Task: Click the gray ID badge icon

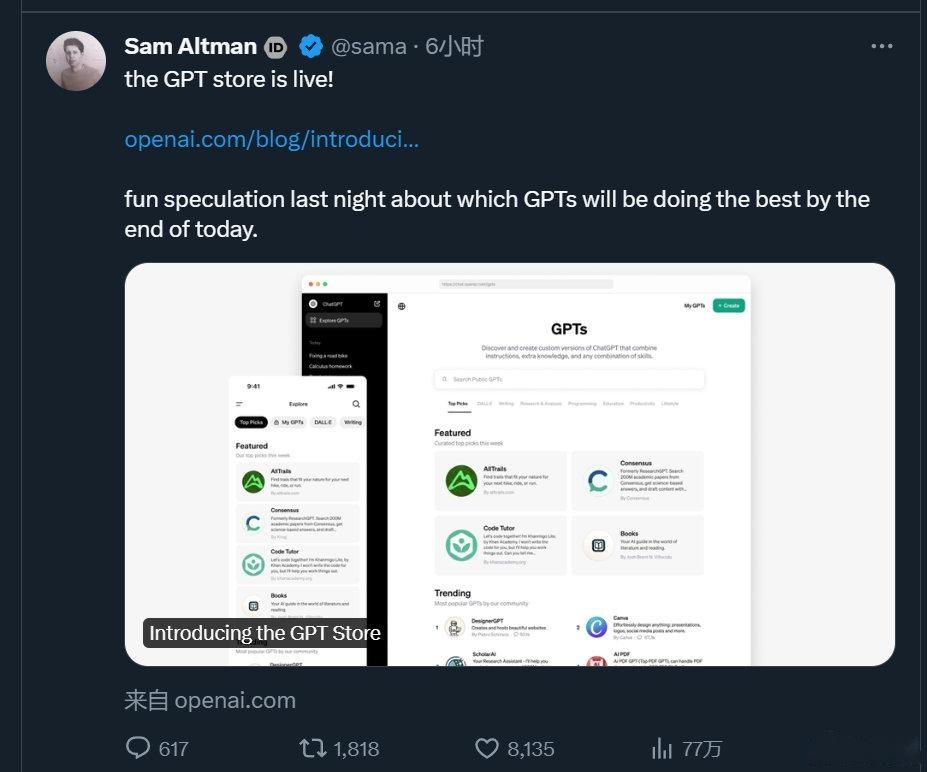Action: tap(275, 47)
